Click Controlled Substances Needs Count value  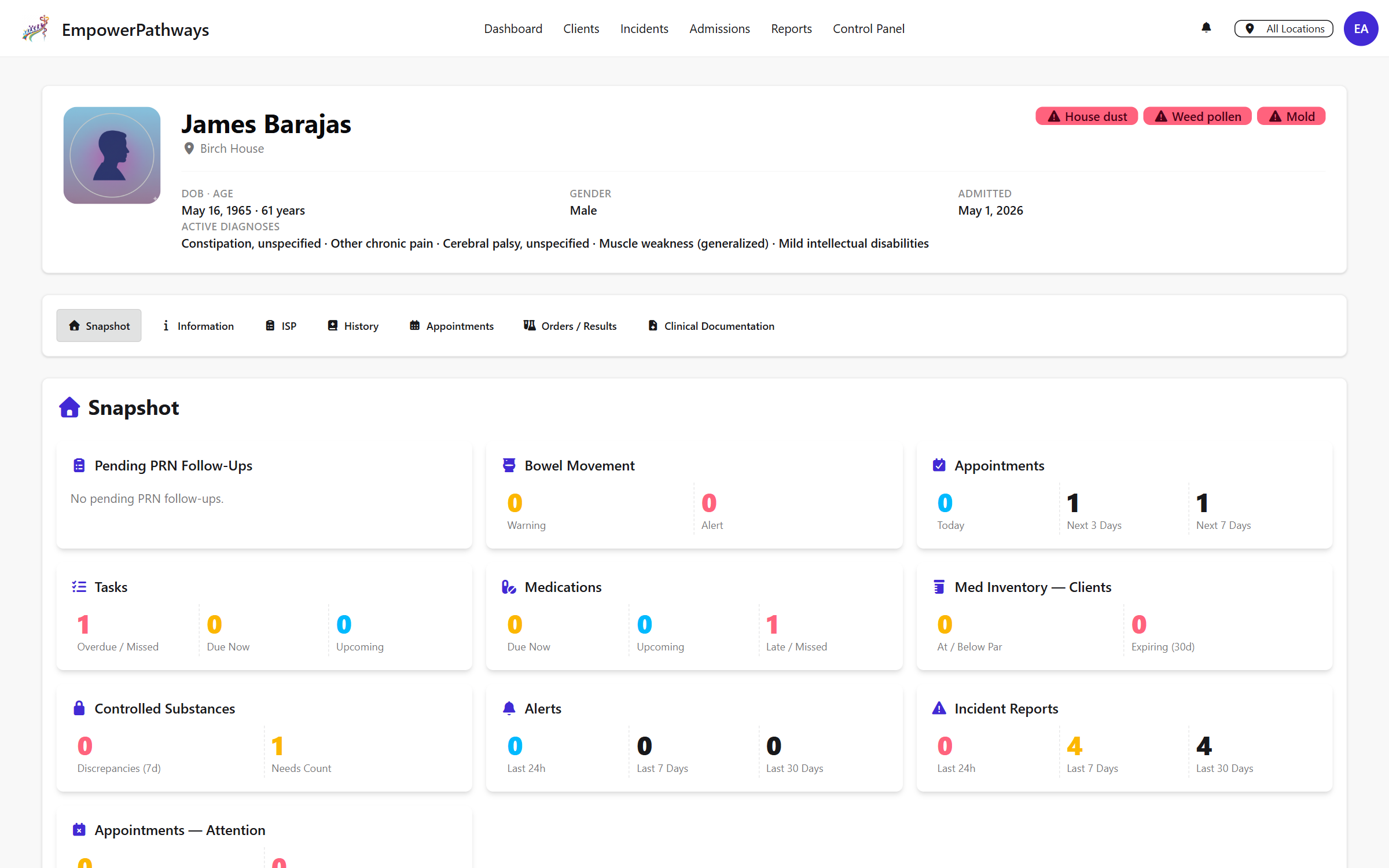click(278, 746)
